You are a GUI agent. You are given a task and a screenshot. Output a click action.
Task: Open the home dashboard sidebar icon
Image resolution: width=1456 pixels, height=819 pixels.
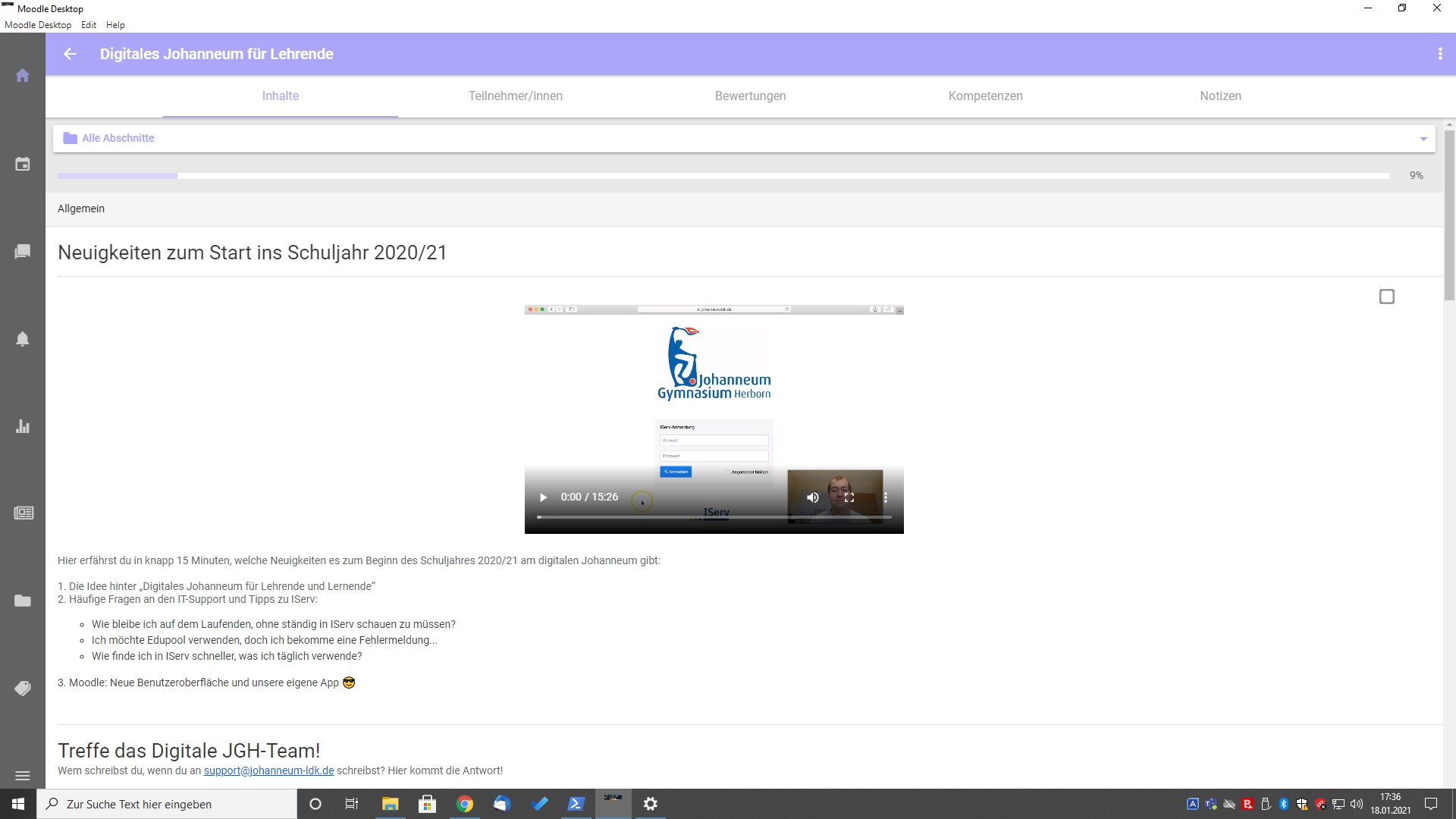[x=23, y=76]
